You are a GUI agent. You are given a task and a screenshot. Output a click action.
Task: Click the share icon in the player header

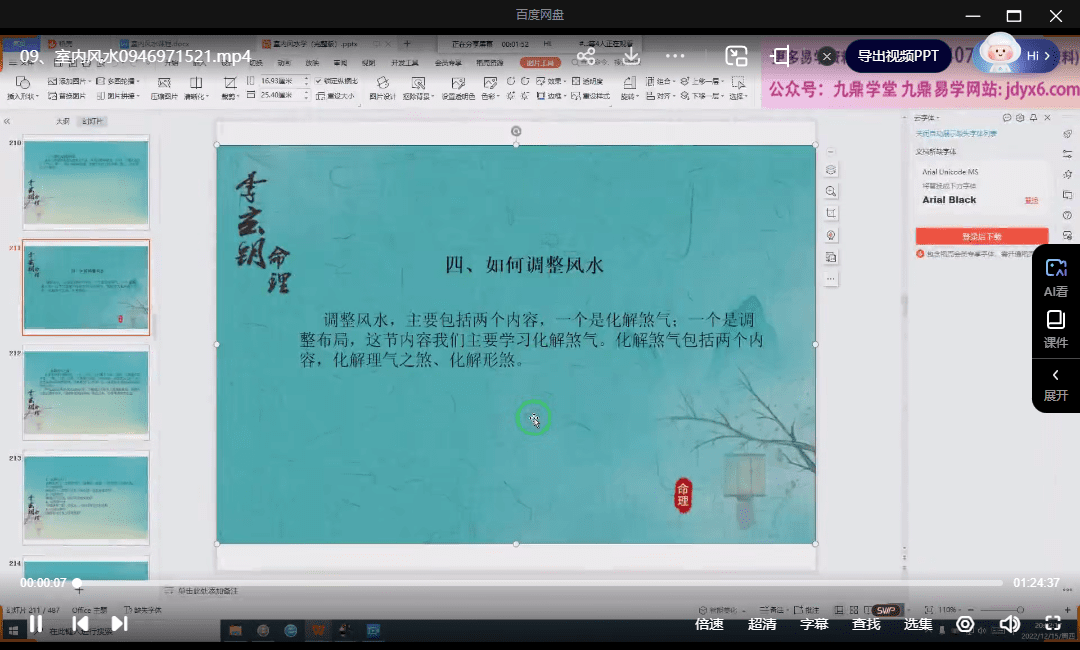coord(586,56)
